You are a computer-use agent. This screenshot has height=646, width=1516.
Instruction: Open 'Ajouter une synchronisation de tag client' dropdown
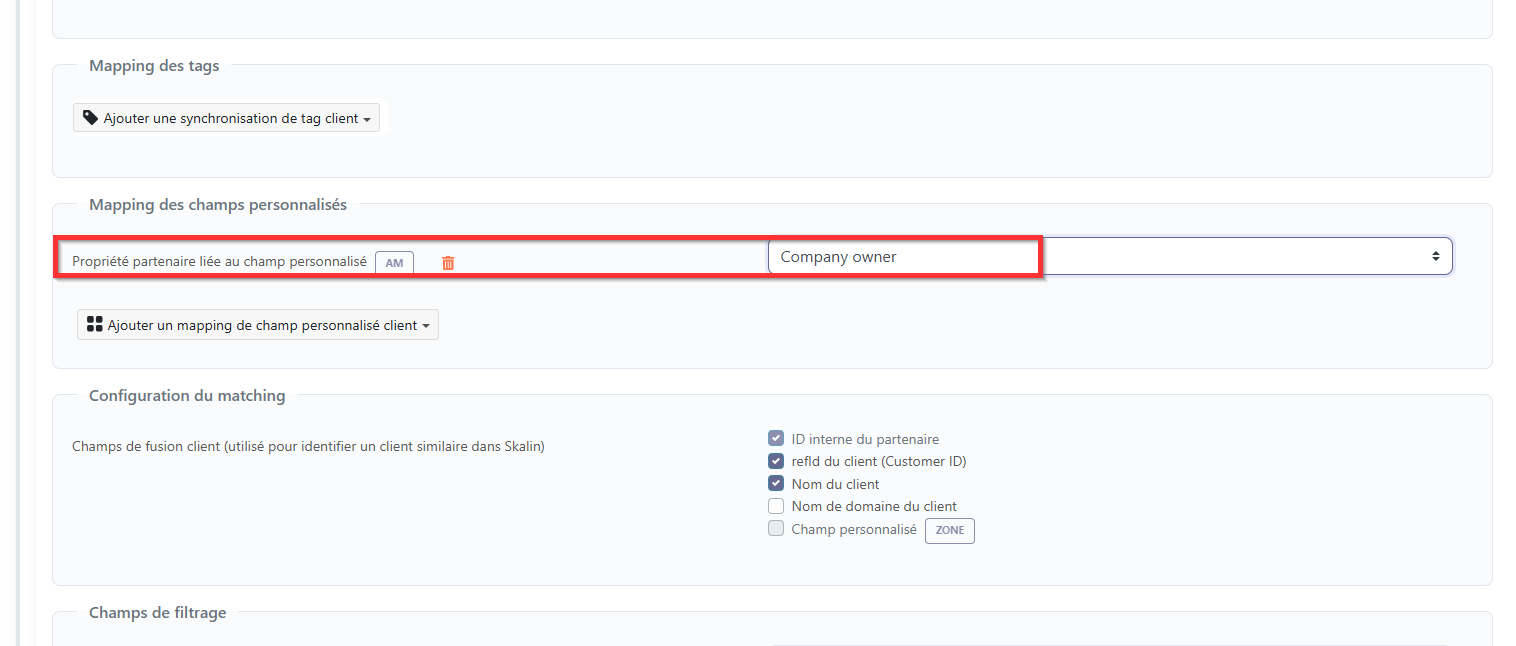click(x=227, y=118)
